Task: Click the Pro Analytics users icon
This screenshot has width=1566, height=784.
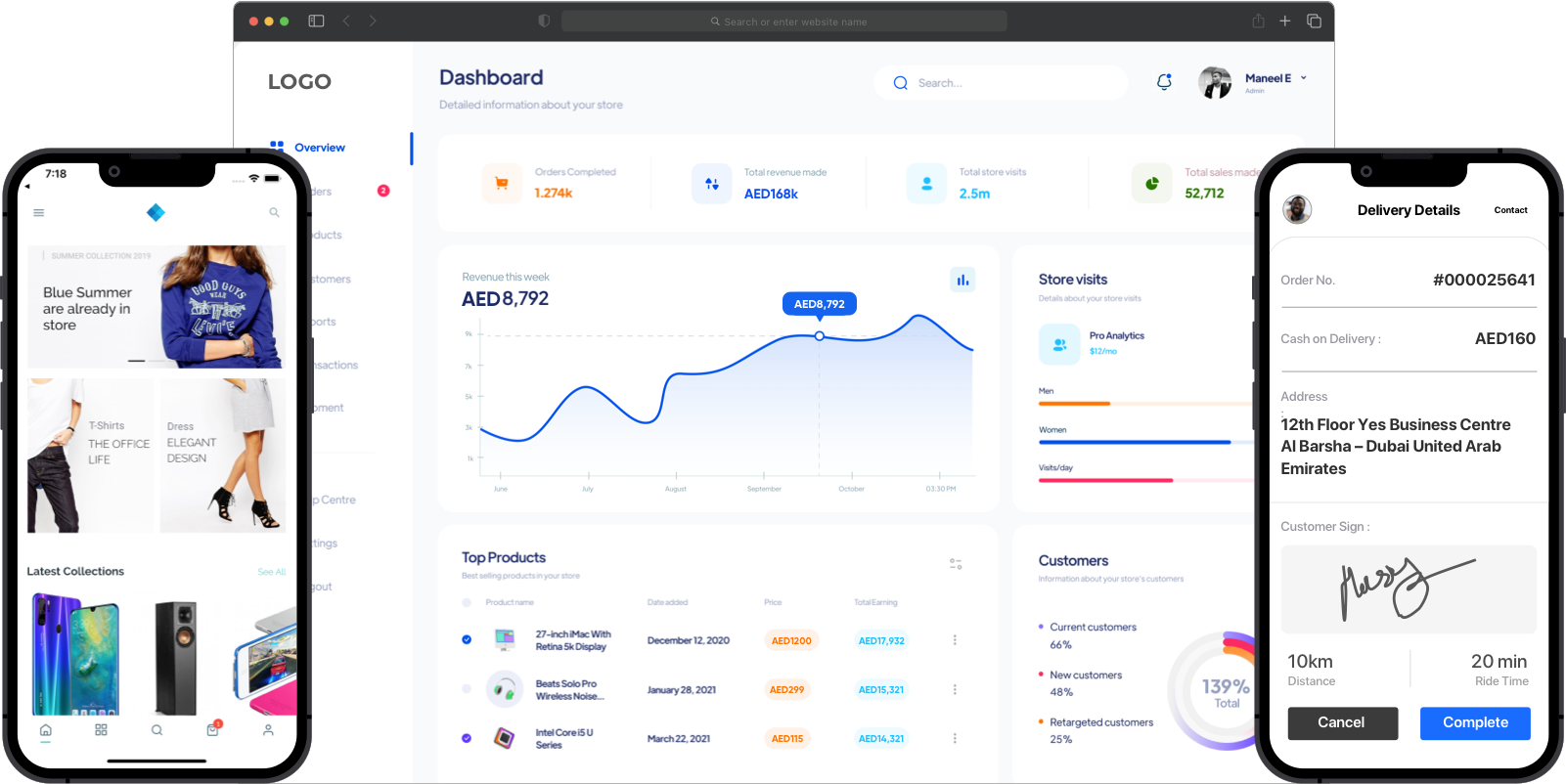Action: point(1059,344)
